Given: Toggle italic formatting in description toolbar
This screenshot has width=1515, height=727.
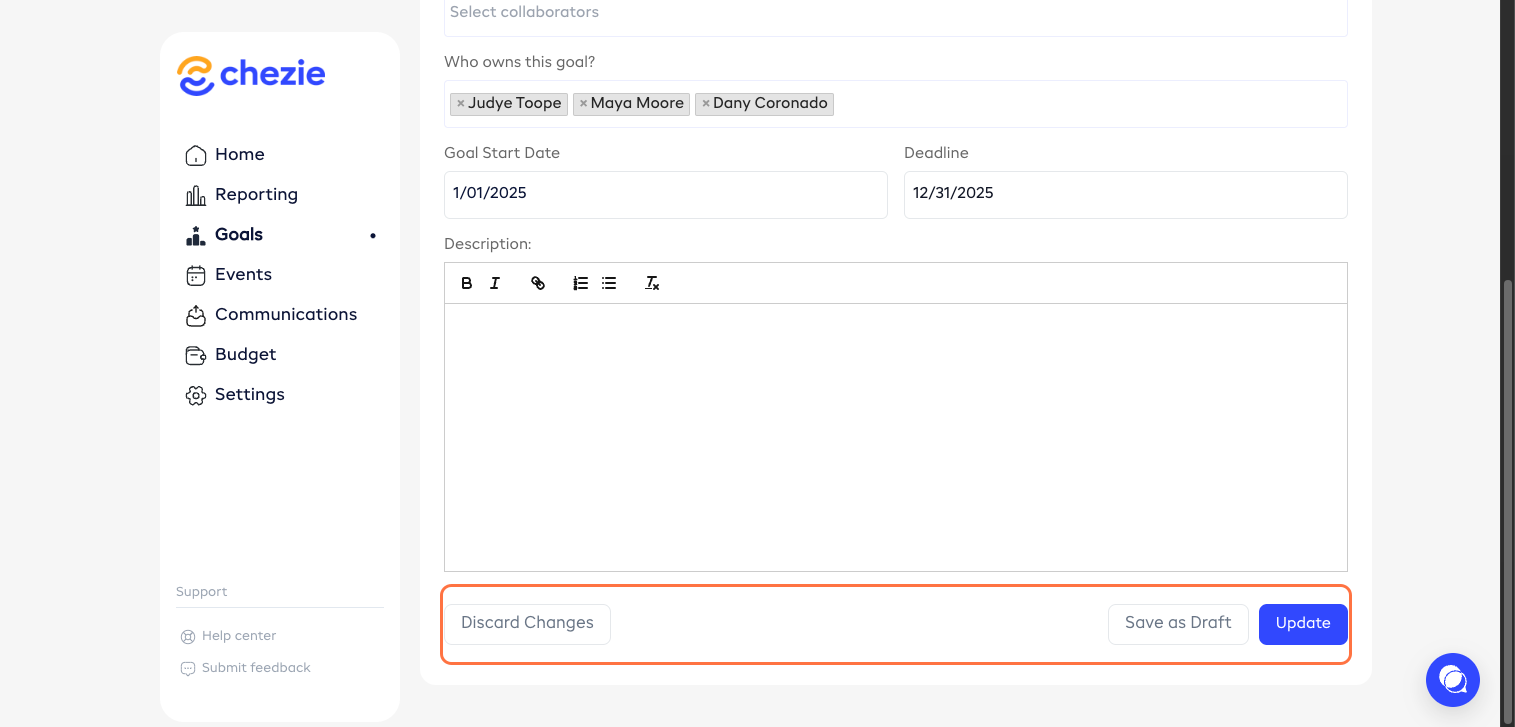Looking at the screenshot, I should pyautogui.click(x=495, y=284).
